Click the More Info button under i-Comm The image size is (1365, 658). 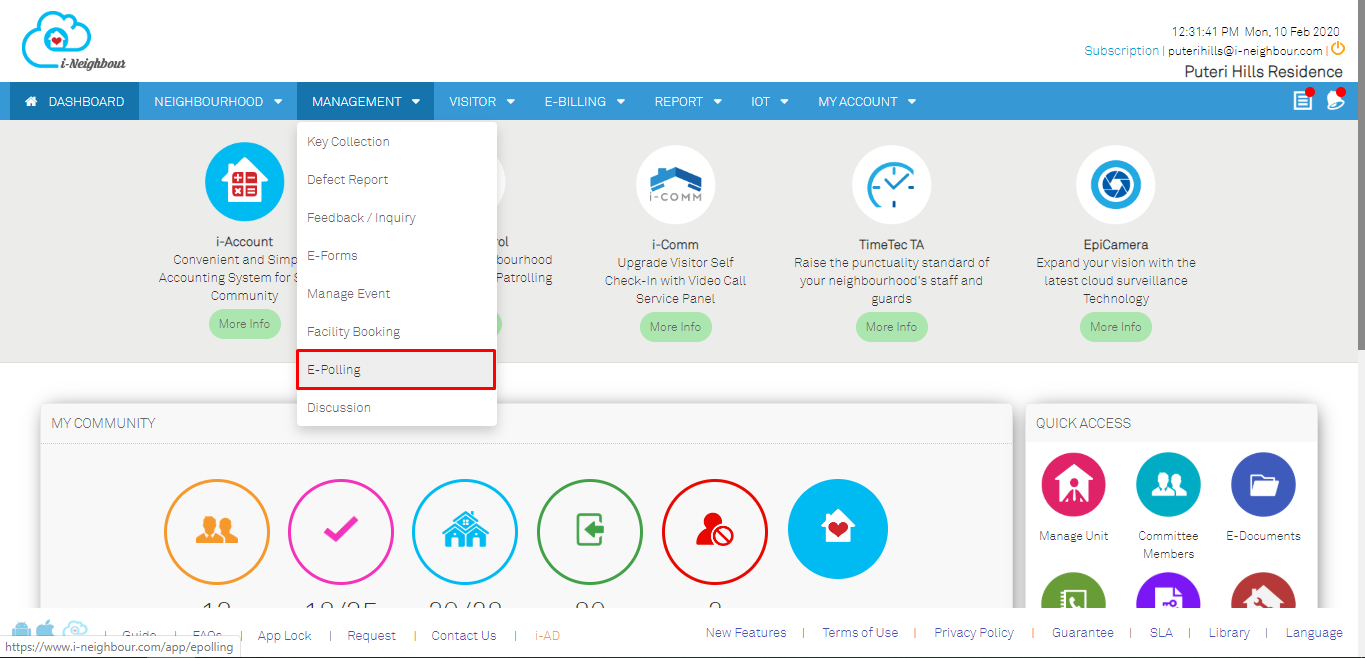tap(675, 327)
